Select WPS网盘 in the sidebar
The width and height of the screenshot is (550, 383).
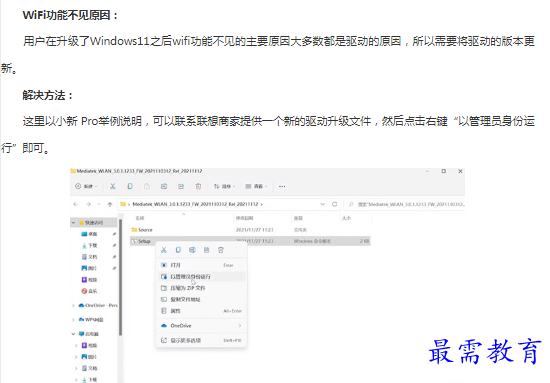(x=91, y=320)
